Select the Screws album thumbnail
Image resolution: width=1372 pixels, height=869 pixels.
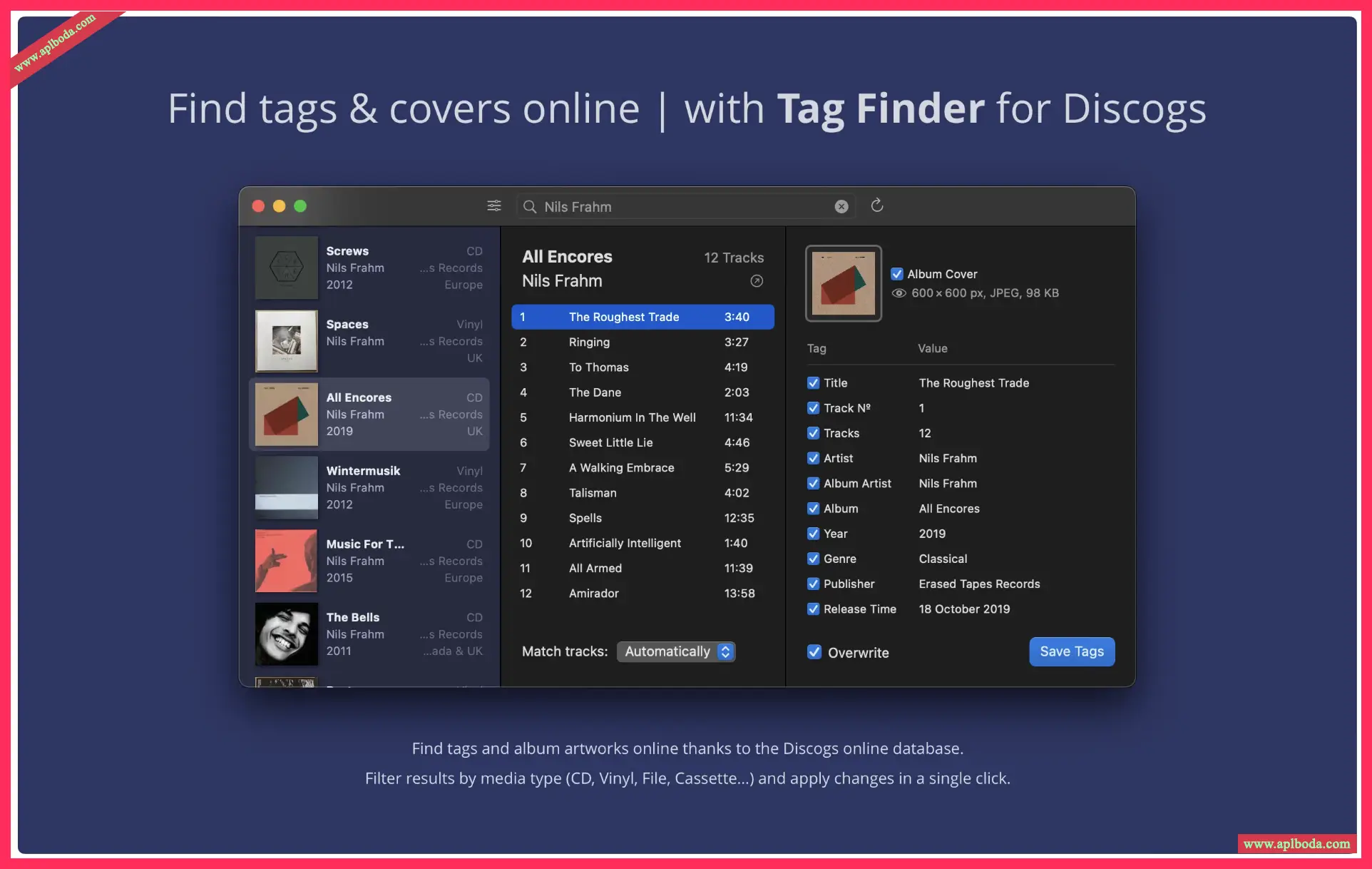tap(287, 268)
